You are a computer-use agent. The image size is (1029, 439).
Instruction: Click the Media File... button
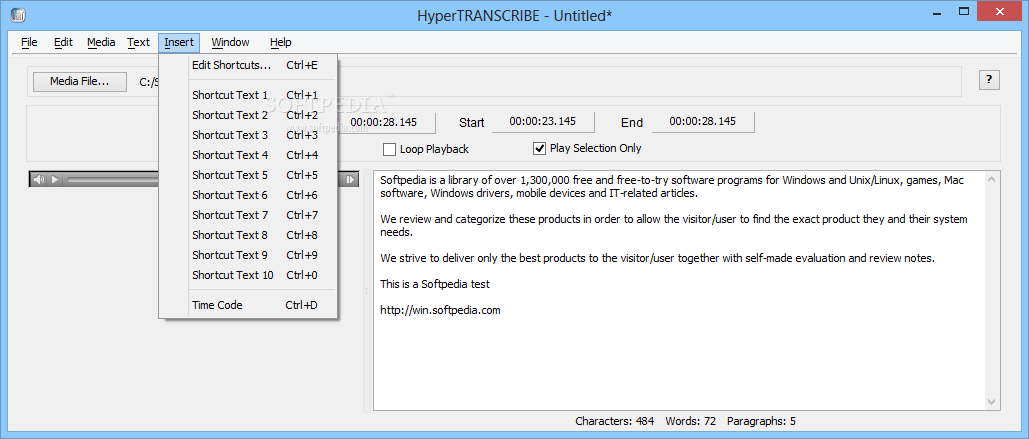(80, 82)
